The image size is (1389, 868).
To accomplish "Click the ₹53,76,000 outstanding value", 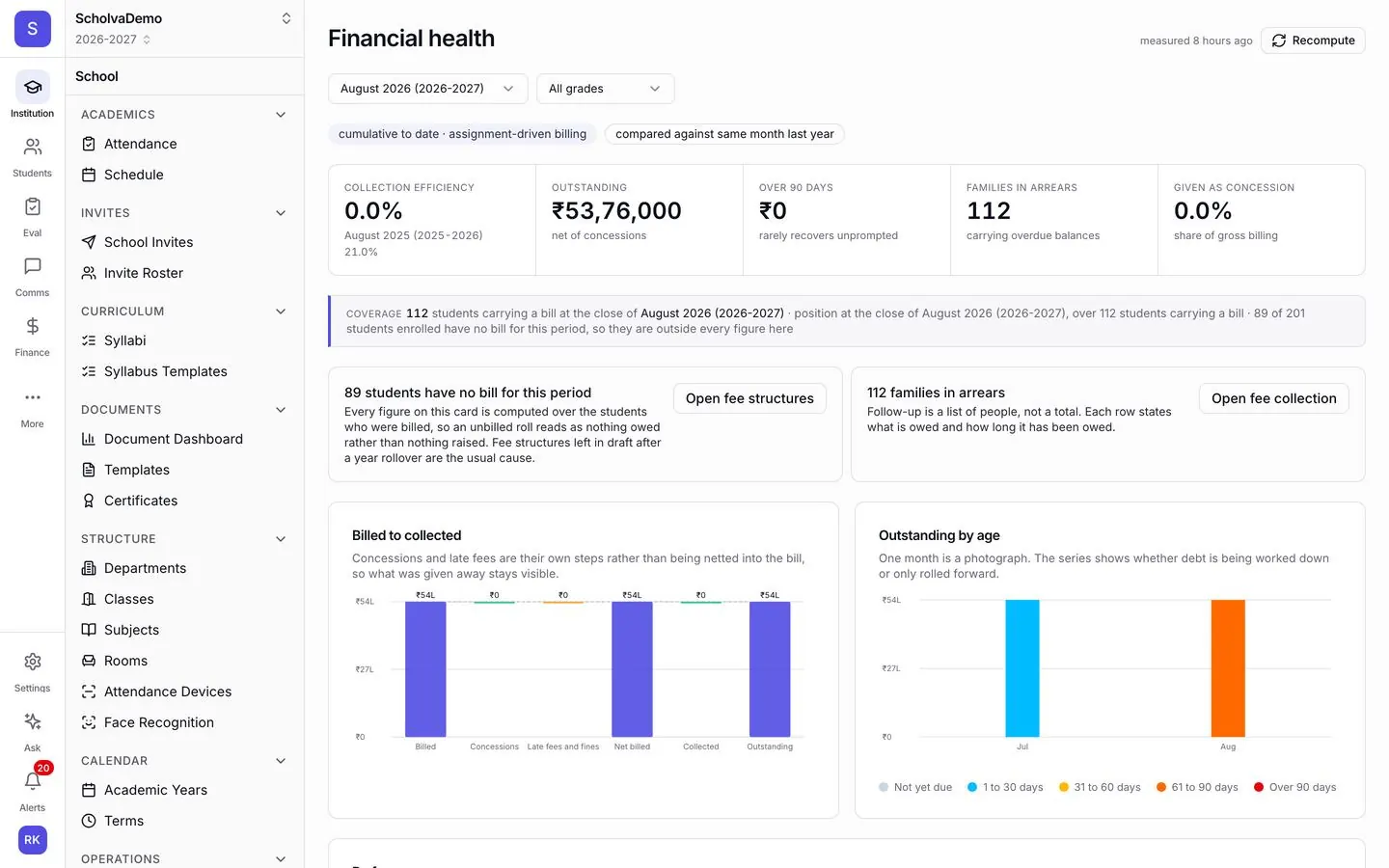I will click(x=616, y=211).
